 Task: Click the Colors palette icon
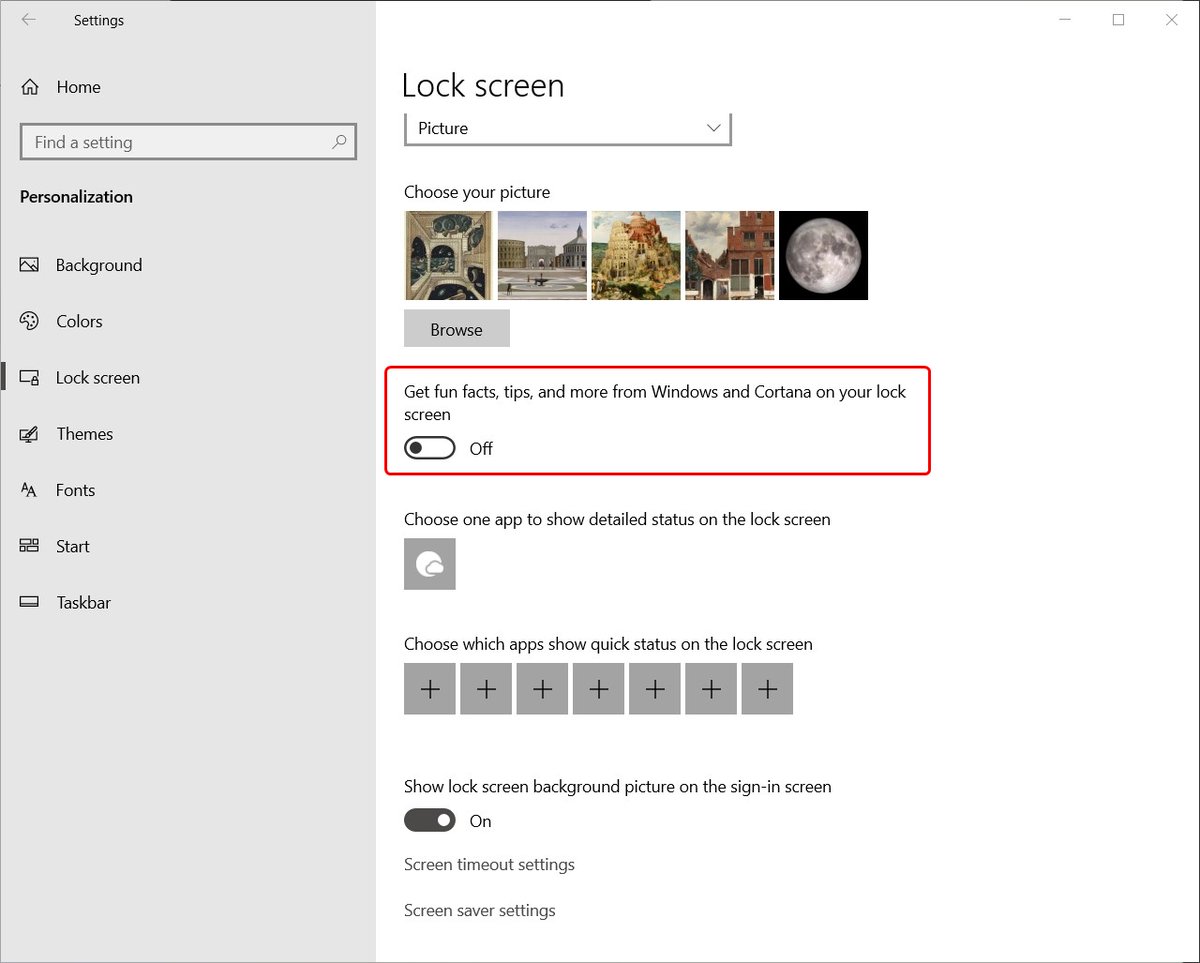tap(29, 321)
